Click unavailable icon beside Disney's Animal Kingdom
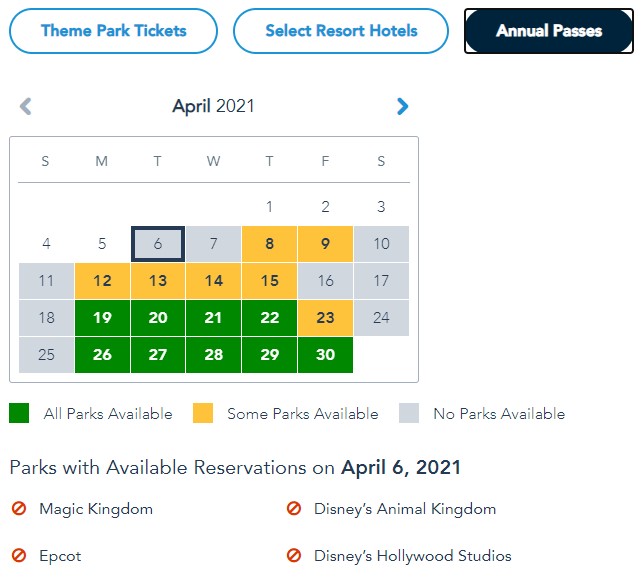Viewport: 642px width, 578px height. click(294, 509)
